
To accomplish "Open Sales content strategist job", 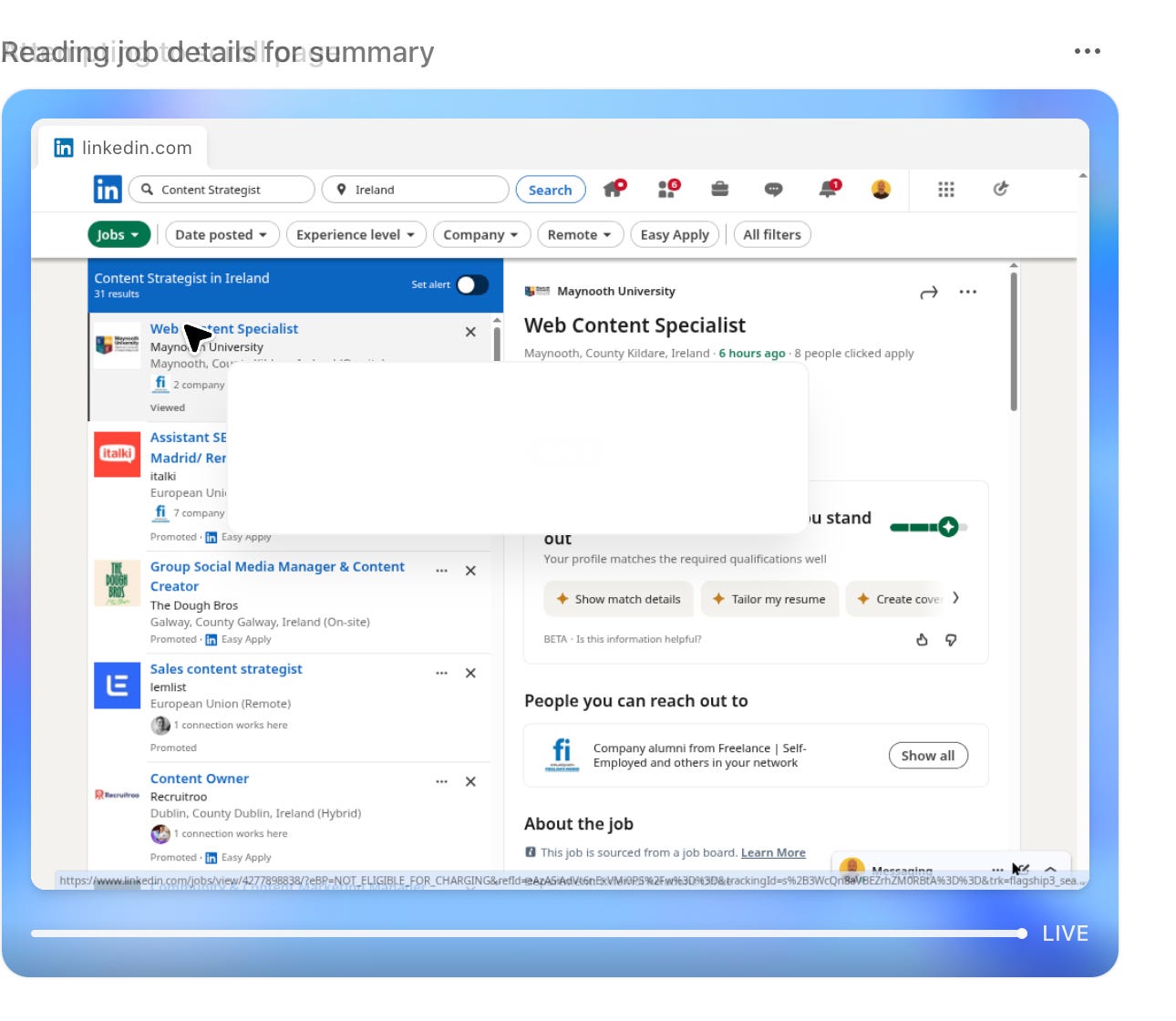I will coord(226,668).
